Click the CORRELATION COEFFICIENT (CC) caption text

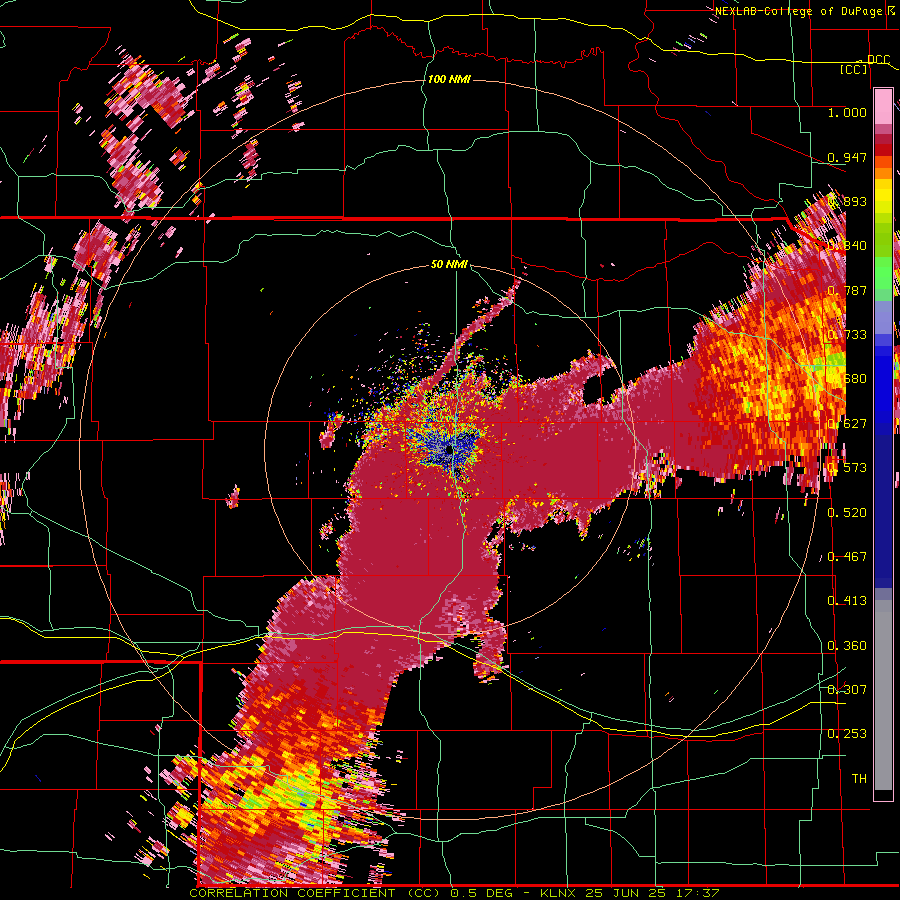[x=315, y=893]
